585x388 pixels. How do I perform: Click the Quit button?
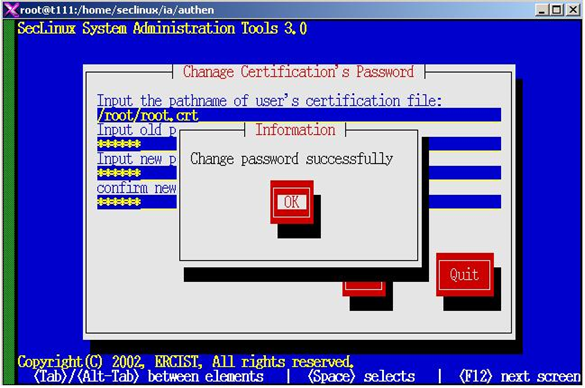464,275
